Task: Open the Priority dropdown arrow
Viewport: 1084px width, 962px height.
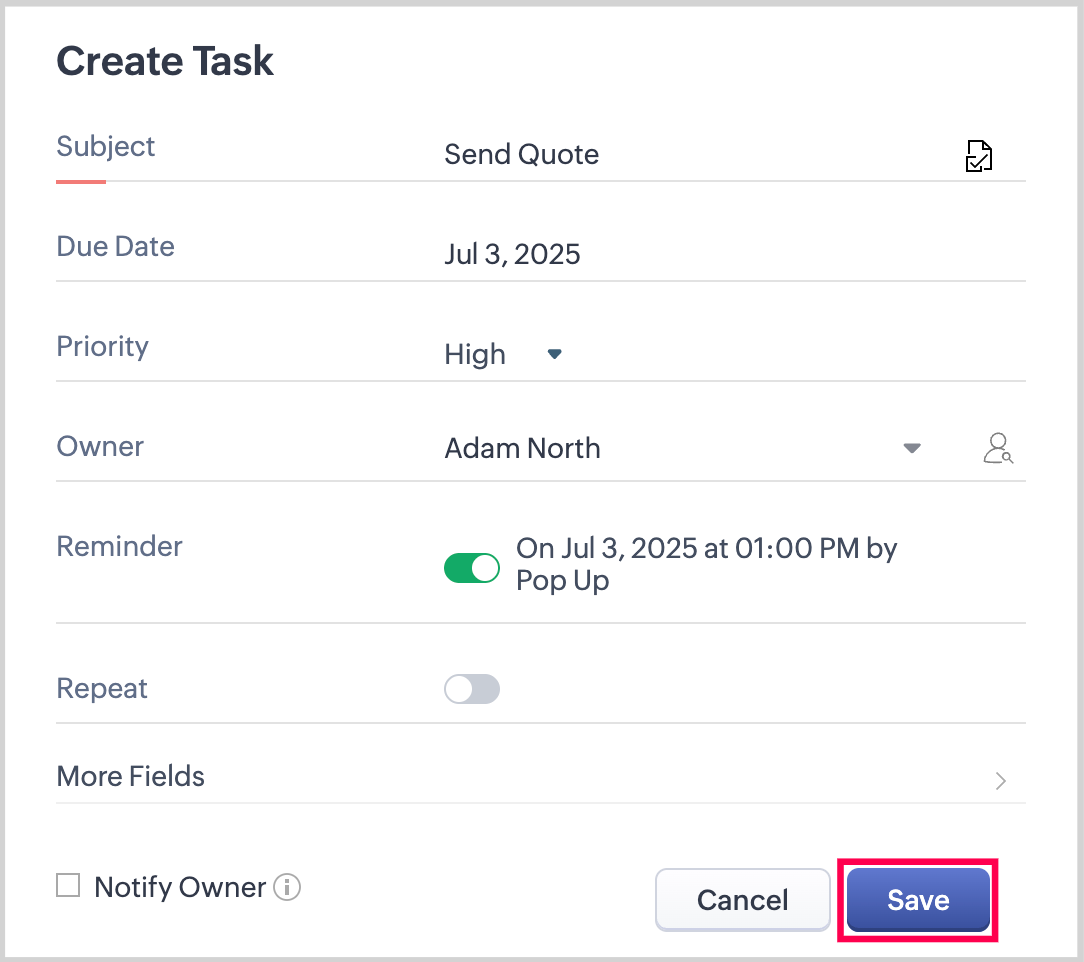Action: pyautogui.click(x=555, y=354)
